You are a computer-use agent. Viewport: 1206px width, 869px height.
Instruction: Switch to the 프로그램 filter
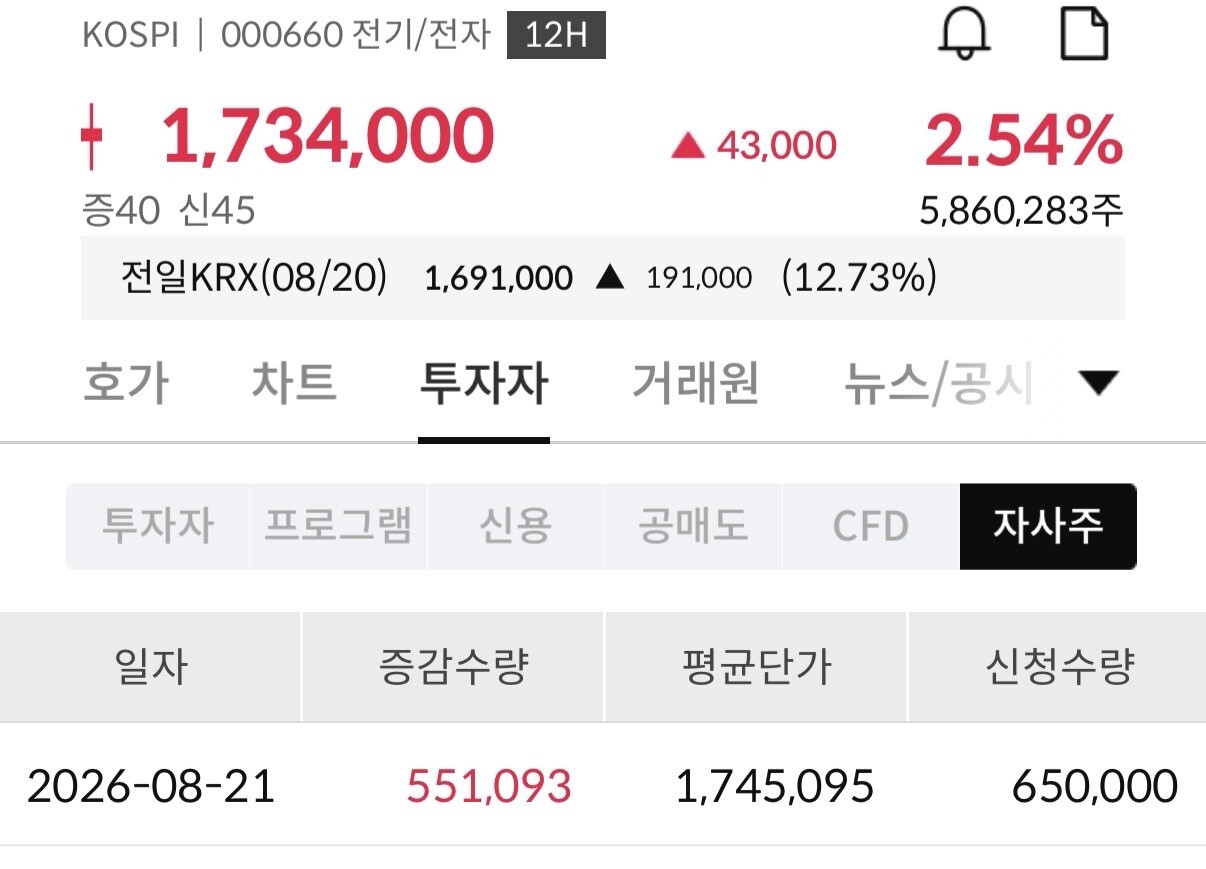click(338, 526)
